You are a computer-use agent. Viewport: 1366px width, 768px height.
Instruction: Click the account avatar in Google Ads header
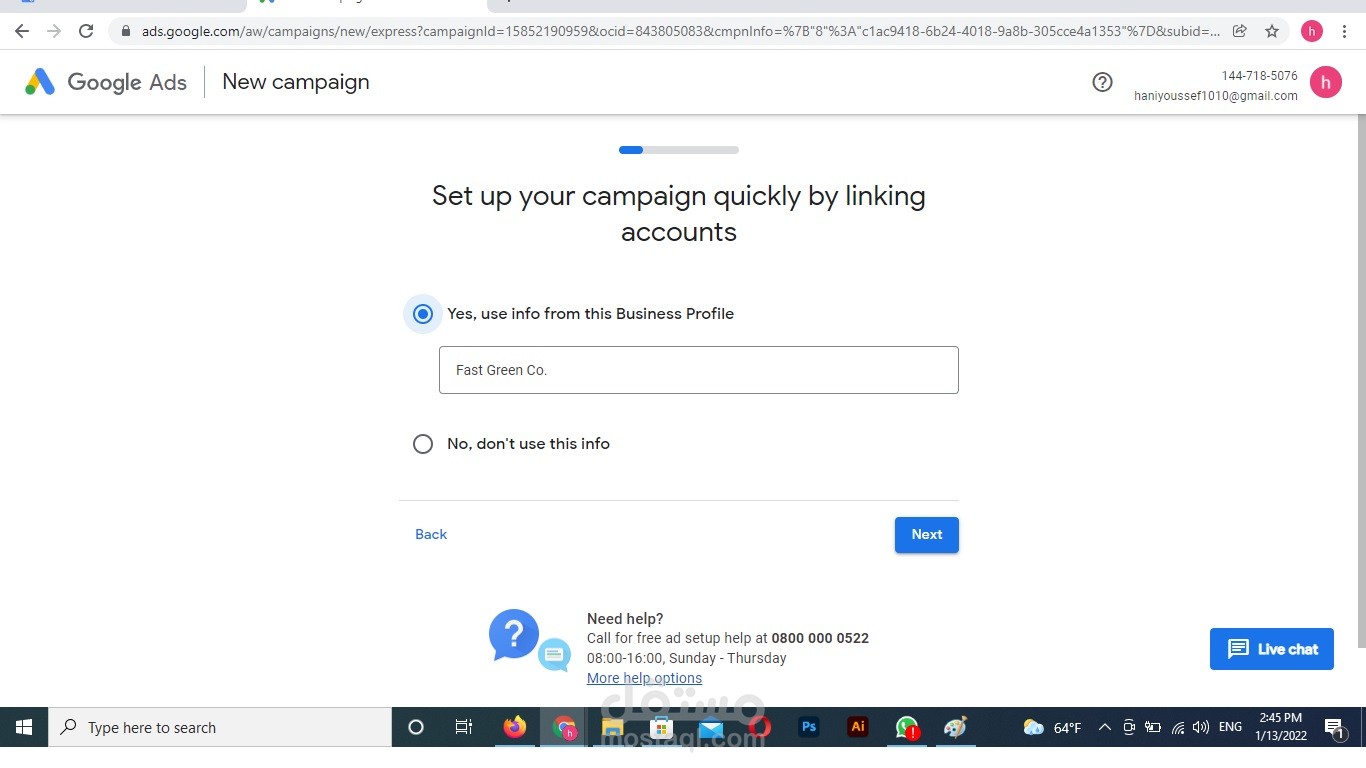1326,82
